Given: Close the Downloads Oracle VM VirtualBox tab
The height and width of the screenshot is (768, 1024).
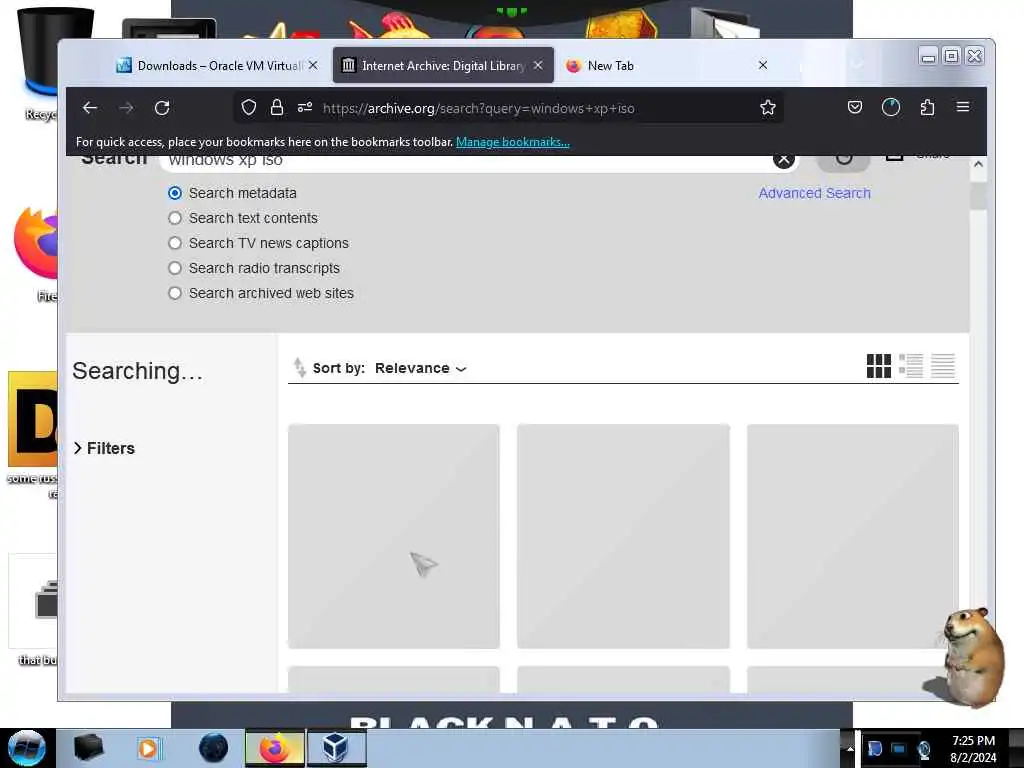Looking at the screenshot, I should click(313, 65).
